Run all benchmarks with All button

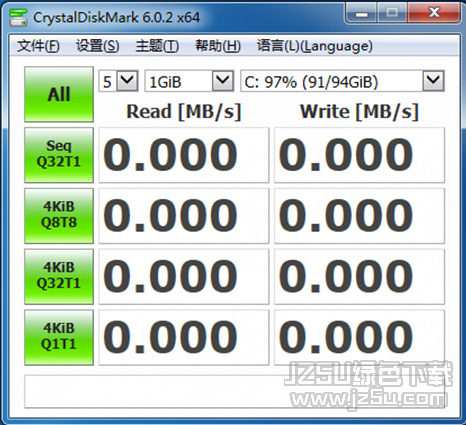click(x=59, y=94)
